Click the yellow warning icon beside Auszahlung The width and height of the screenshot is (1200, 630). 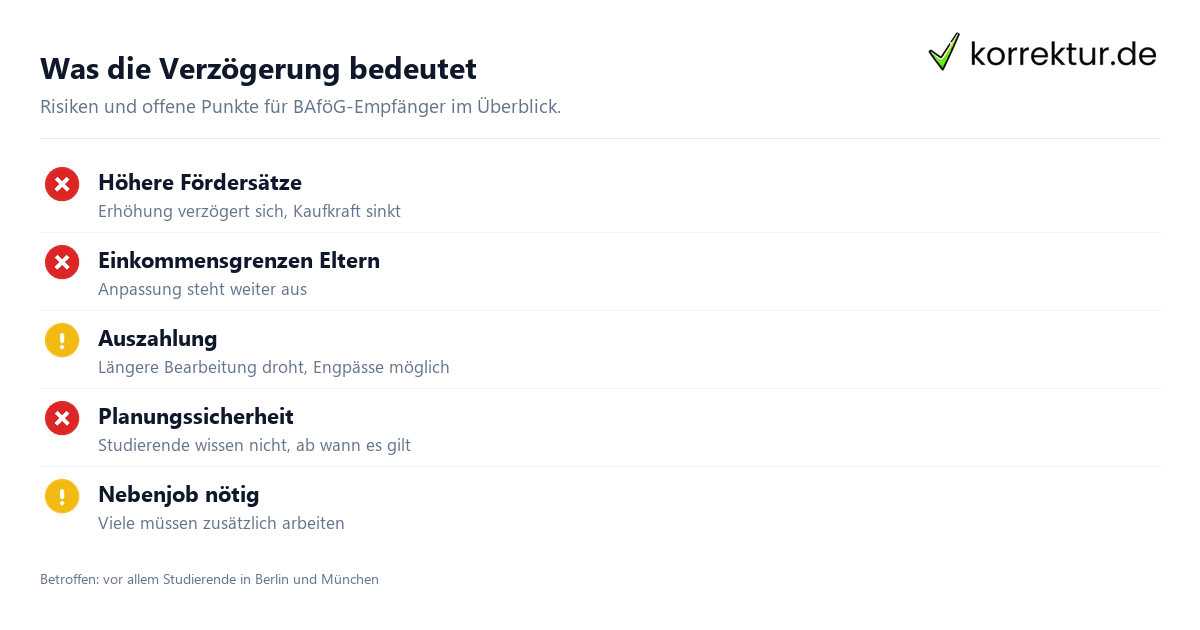point(62,340)
